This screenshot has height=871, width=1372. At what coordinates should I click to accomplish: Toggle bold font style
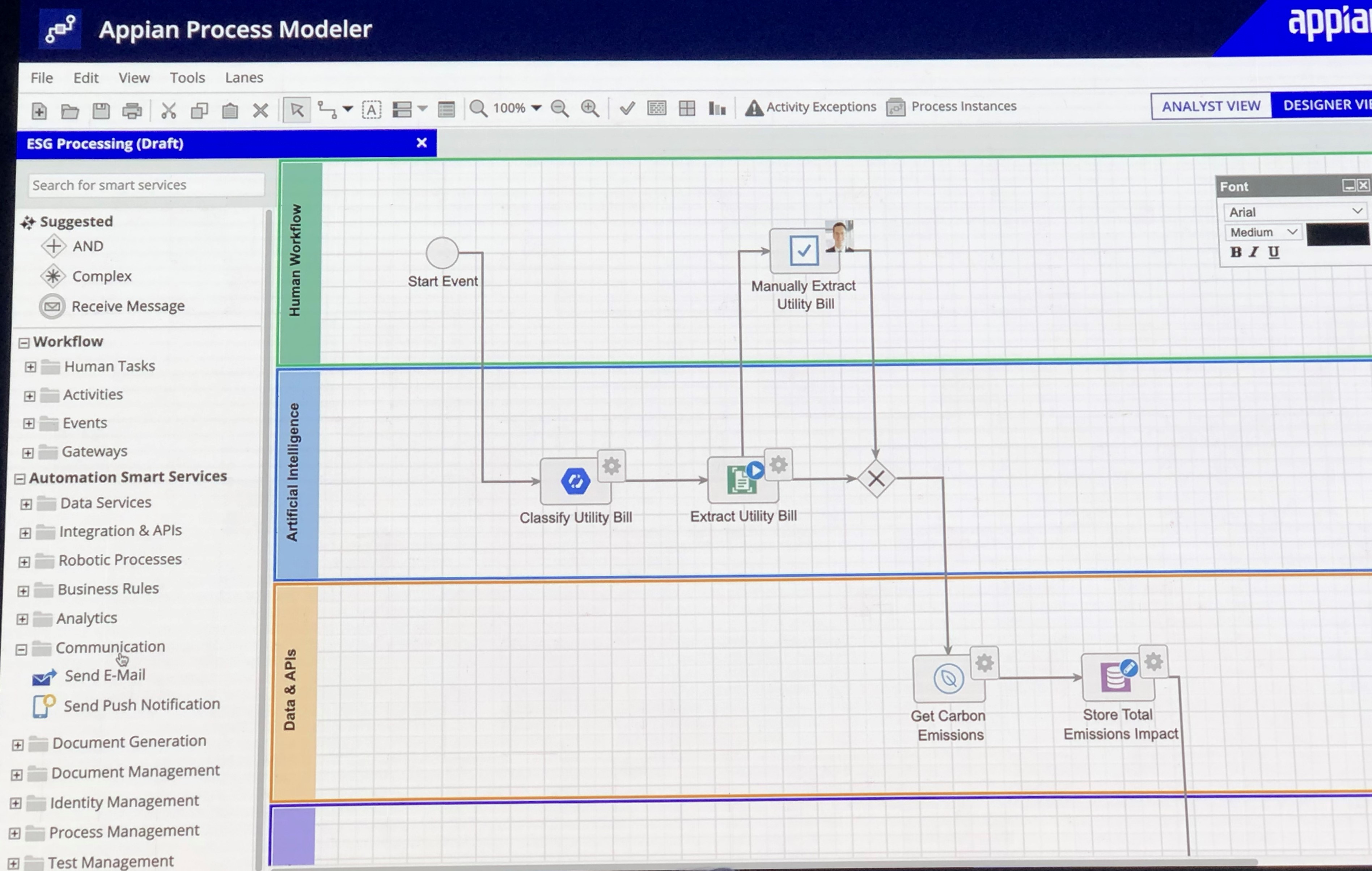coord(1236,252)
